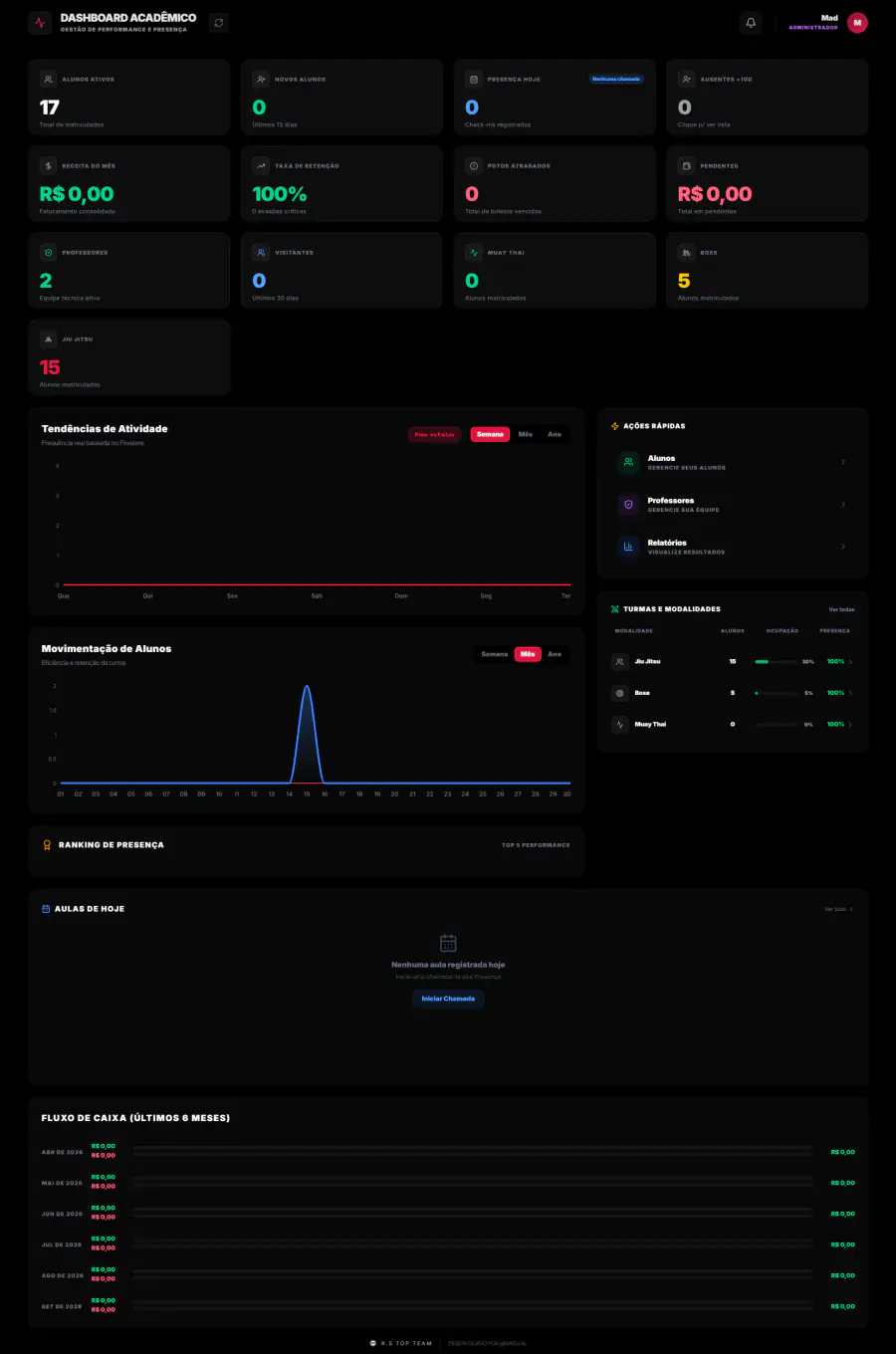896x1354 pixels.
Task: Click the heartbeat logo in the header
Action: click(40, 22)
